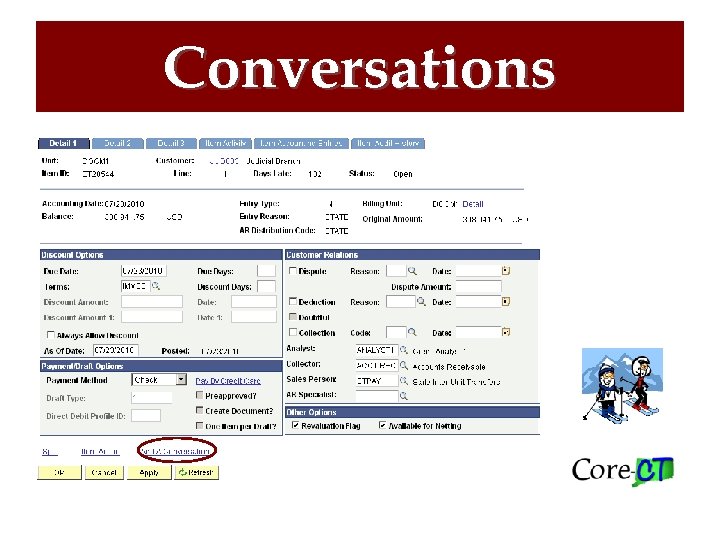Click the skiers clip art image

(x=622, y=385)
